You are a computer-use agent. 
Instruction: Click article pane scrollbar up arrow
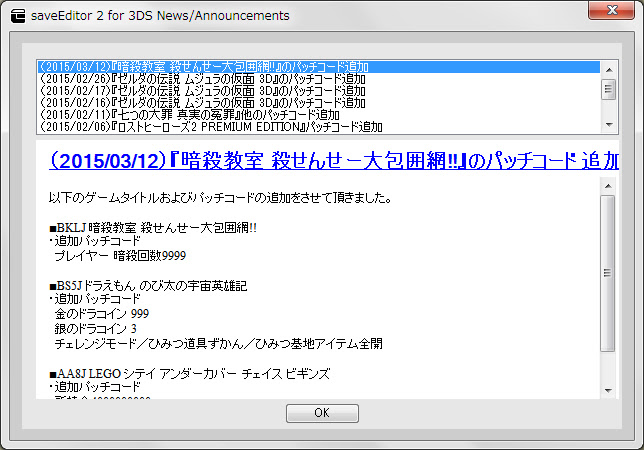coord(608,186)
